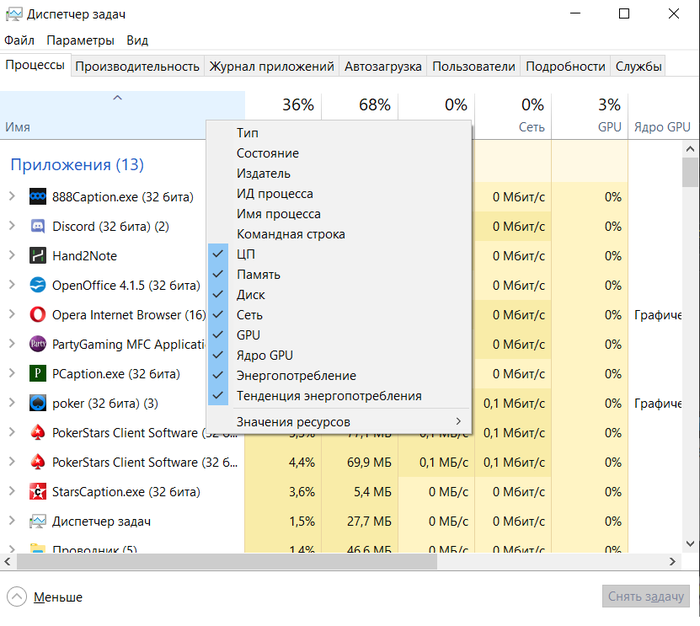The width and height of the screenshot is (700, 626).
Task: Switch to the Автозагрузка tab
Action: click(383, 67)
